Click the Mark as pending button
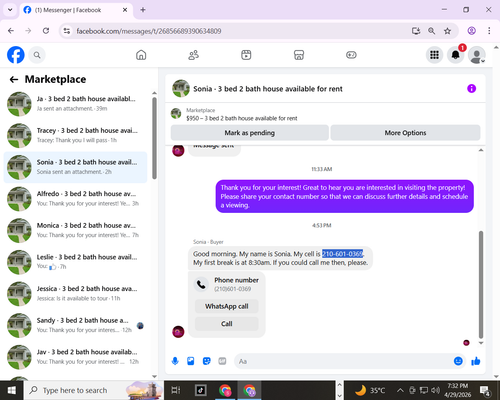The image size is (500, 400). (x=250, y=133)
